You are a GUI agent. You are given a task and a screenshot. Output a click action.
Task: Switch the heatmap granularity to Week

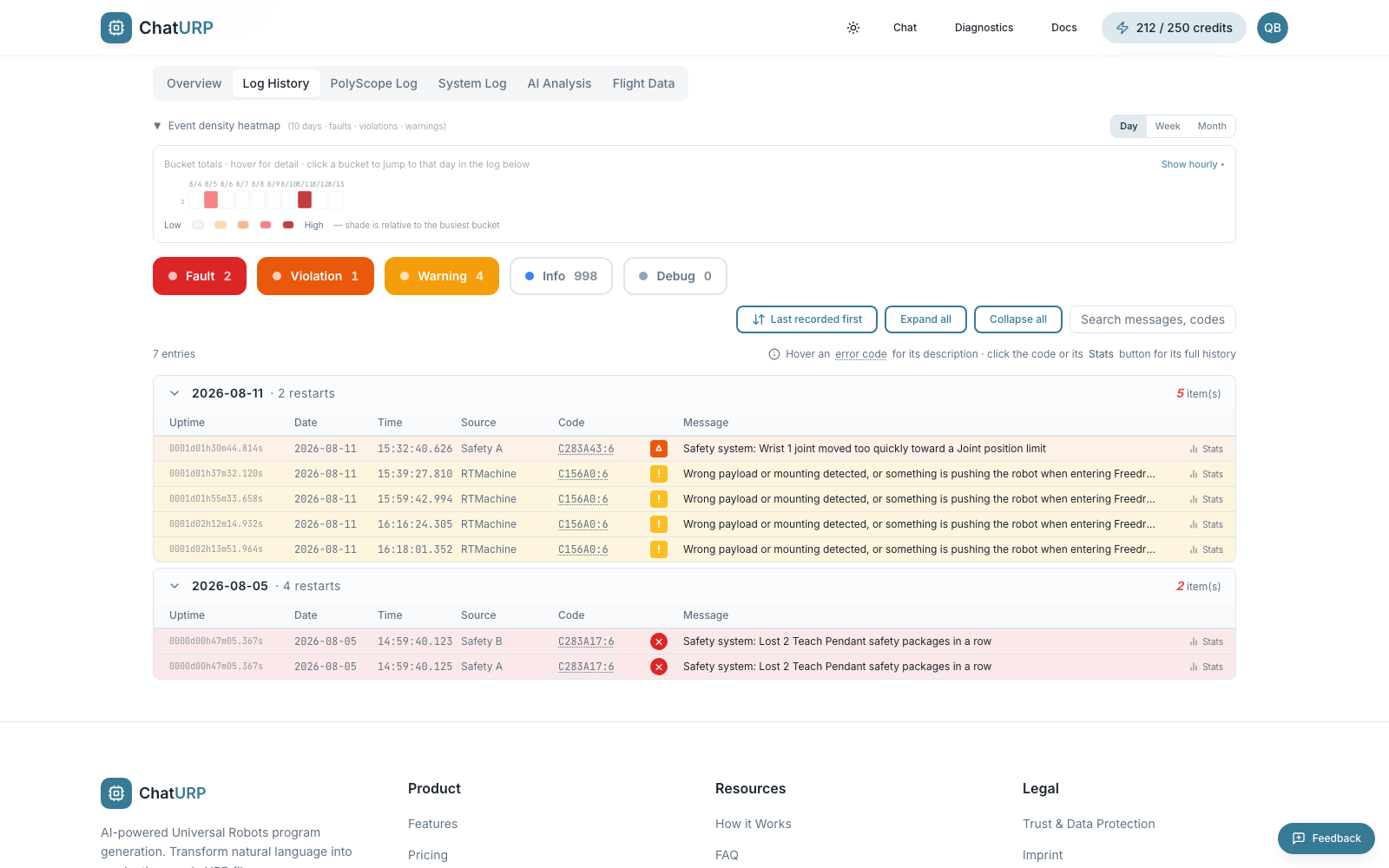(x=1168, y=126)
